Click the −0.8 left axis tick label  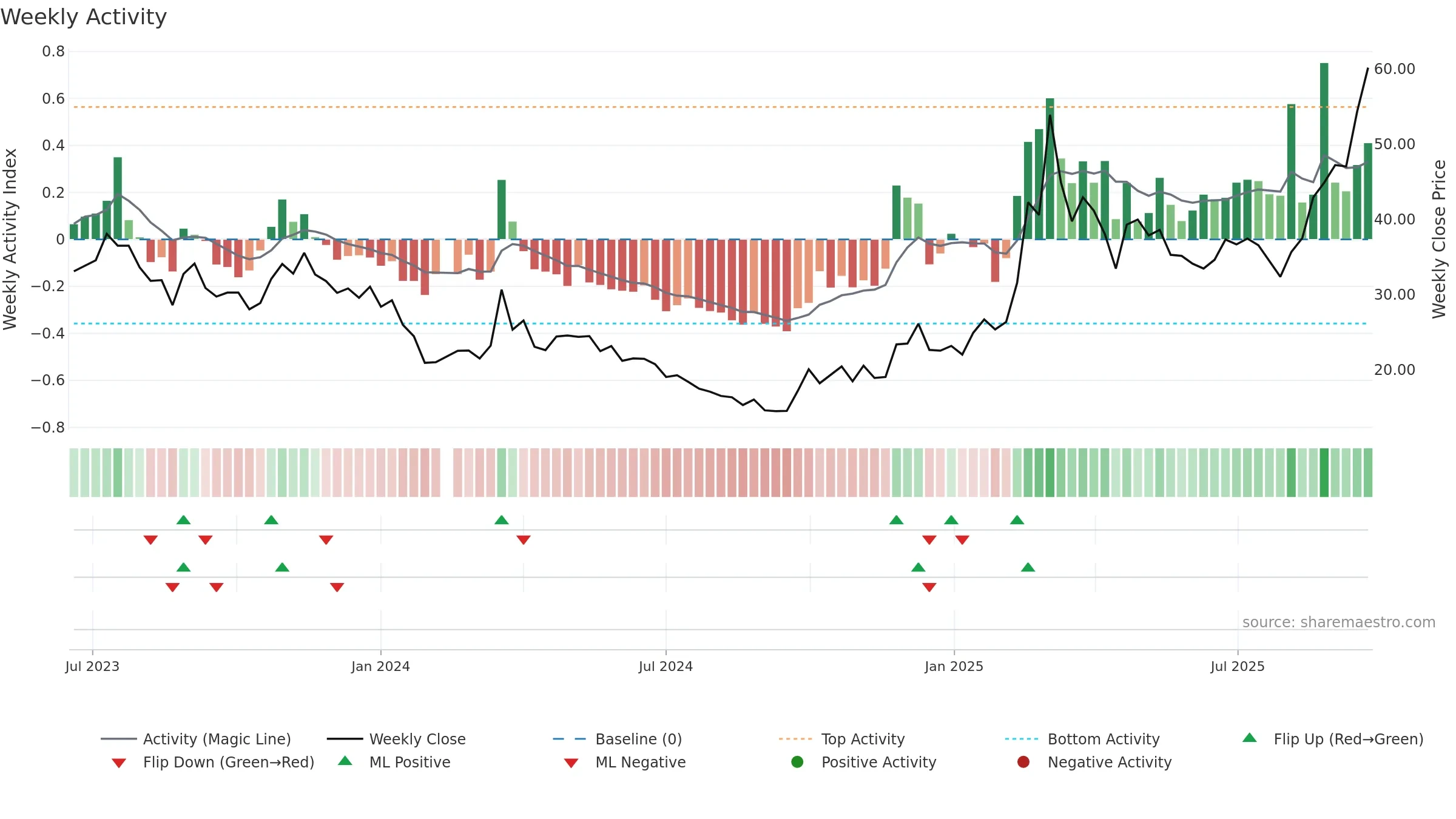pyautogui.click(x=48, y=428)
